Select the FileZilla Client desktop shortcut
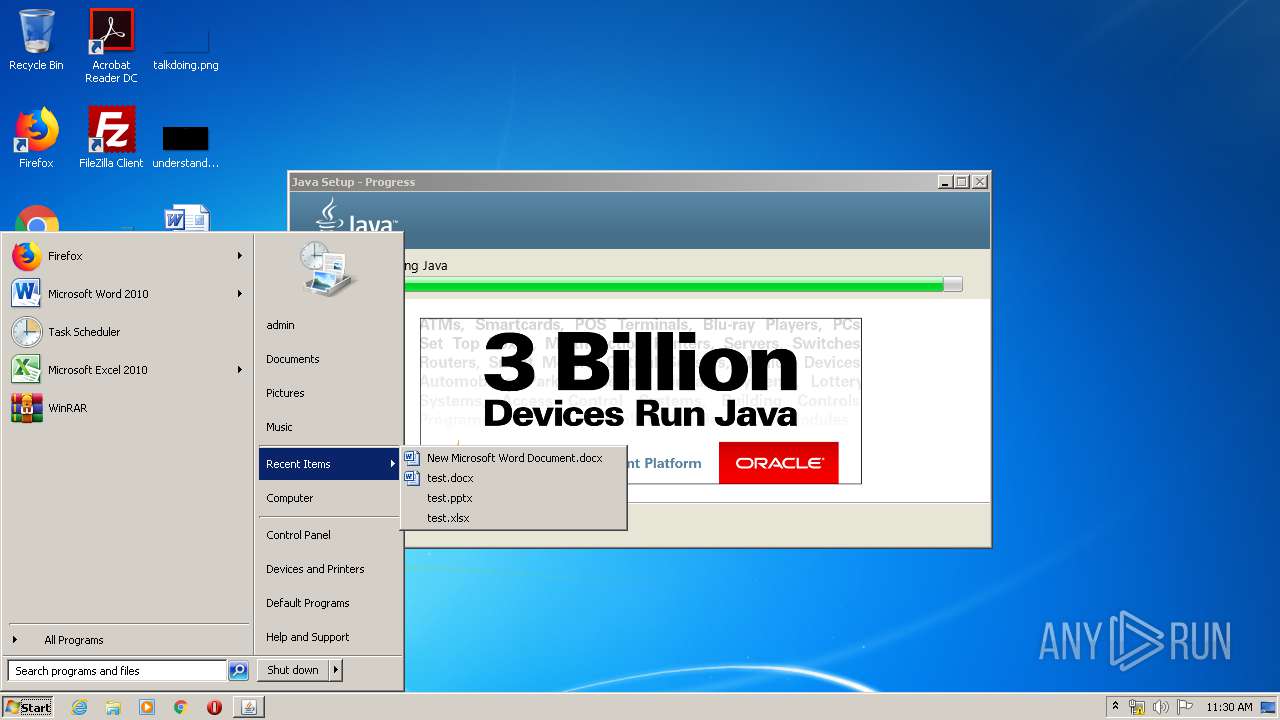The image size is (1280, 720). (111, 138)
